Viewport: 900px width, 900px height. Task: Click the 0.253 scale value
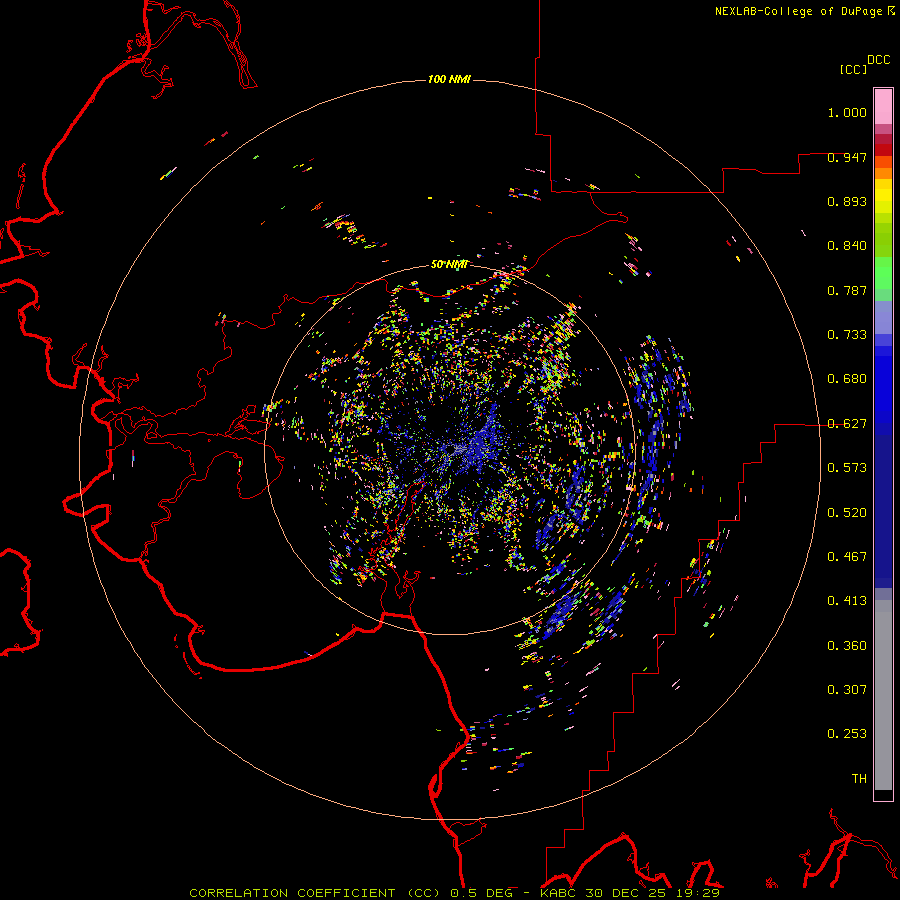pos(847,734)
